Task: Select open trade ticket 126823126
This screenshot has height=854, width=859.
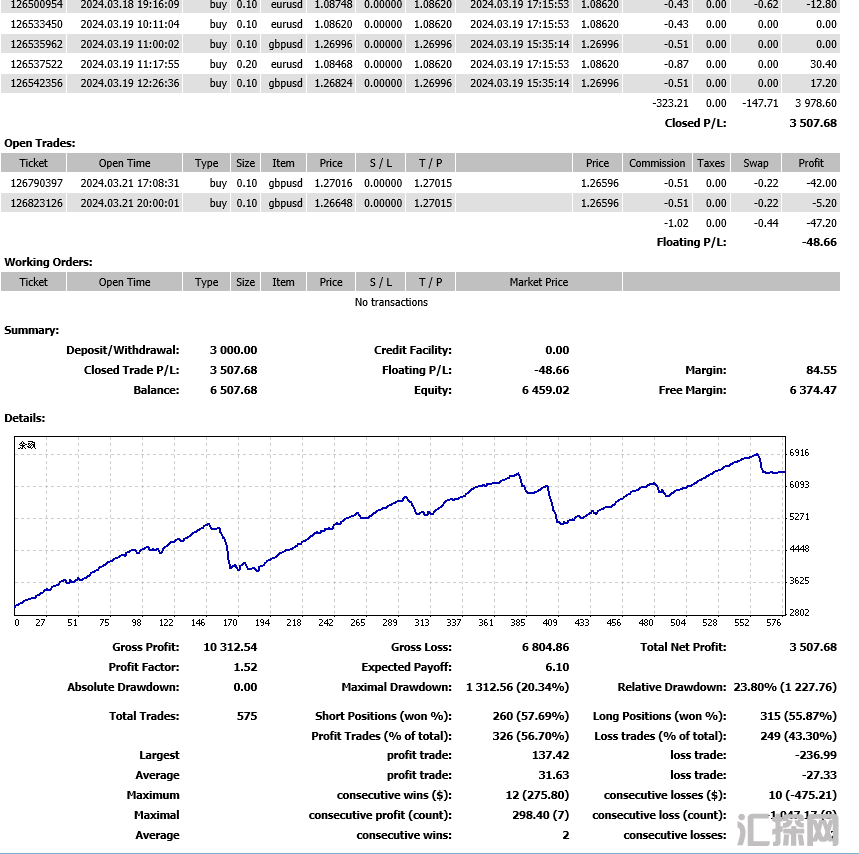Action: [37, 203]
